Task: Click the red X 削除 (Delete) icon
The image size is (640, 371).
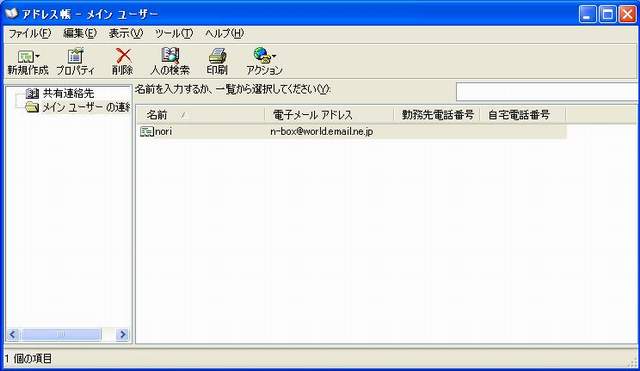Action: pyautogui.click(x=123, y=56)
